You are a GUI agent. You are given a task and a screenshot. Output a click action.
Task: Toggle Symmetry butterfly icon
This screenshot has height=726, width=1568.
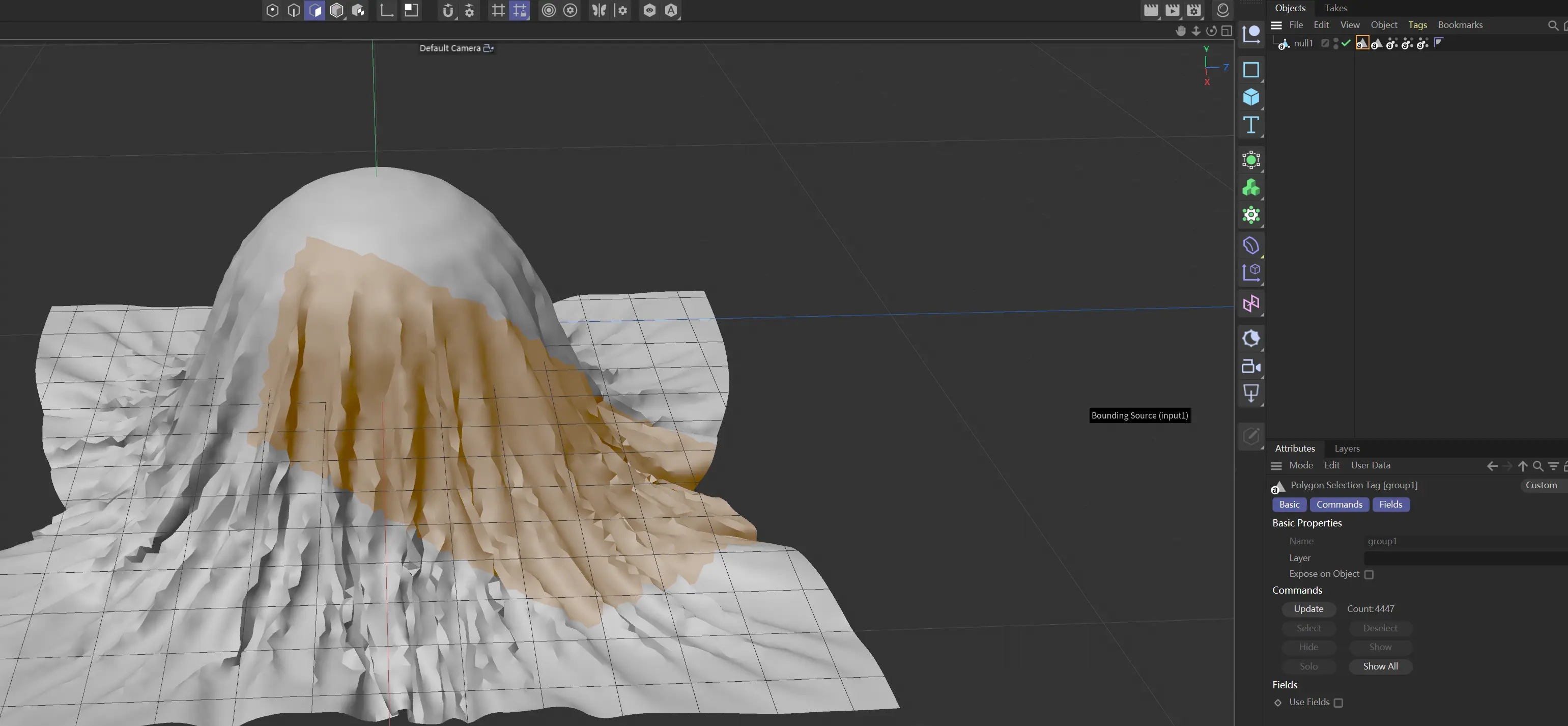(x=599, y=10)
